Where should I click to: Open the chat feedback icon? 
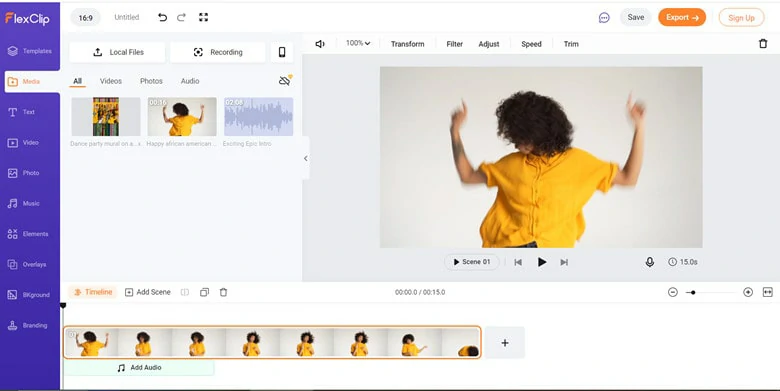604,18
